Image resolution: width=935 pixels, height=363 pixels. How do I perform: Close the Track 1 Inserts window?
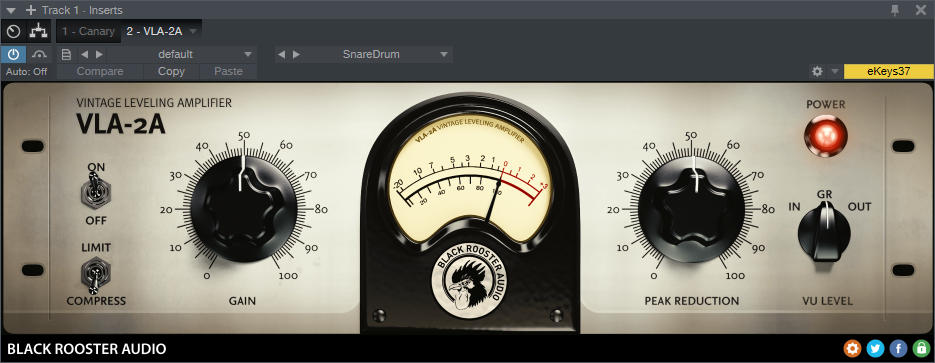pos(921,10)
